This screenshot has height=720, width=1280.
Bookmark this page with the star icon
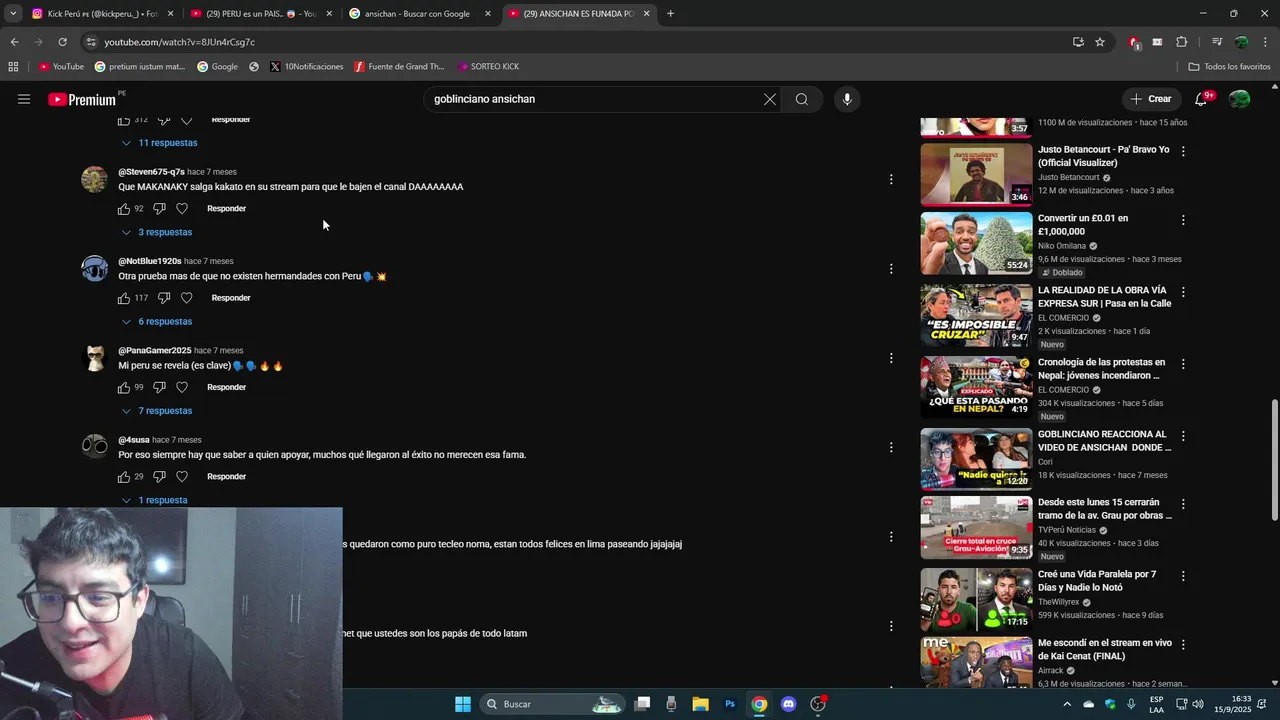click(x=1100, y=42)
